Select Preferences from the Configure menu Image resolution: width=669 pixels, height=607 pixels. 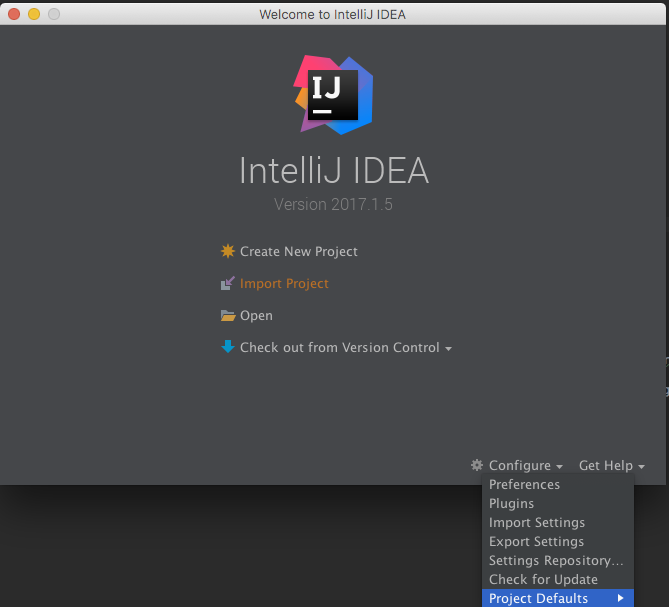[524, 484]
